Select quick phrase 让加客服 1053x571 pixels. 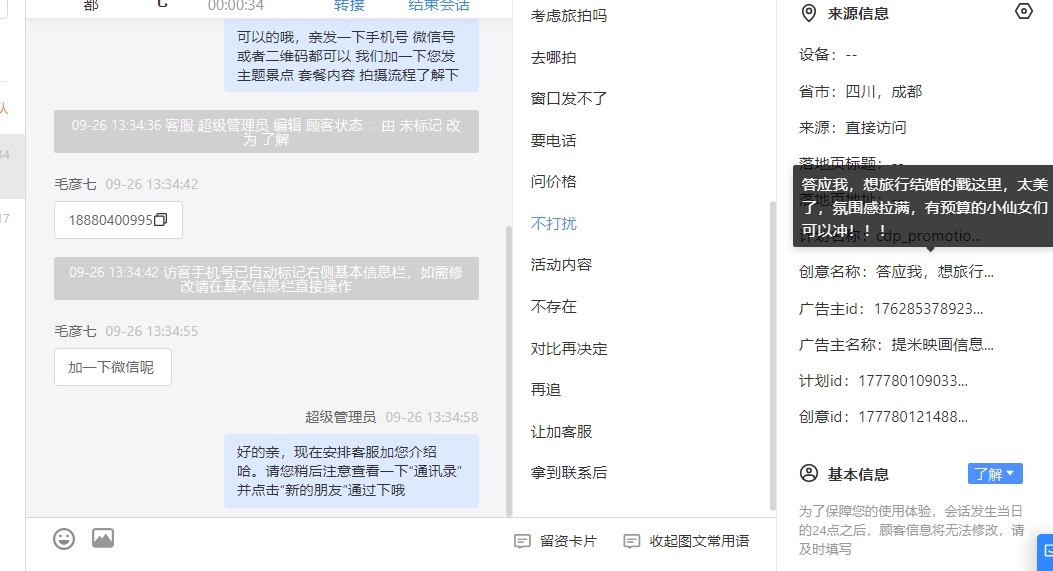pyautogui.click(x=561, y=432)
